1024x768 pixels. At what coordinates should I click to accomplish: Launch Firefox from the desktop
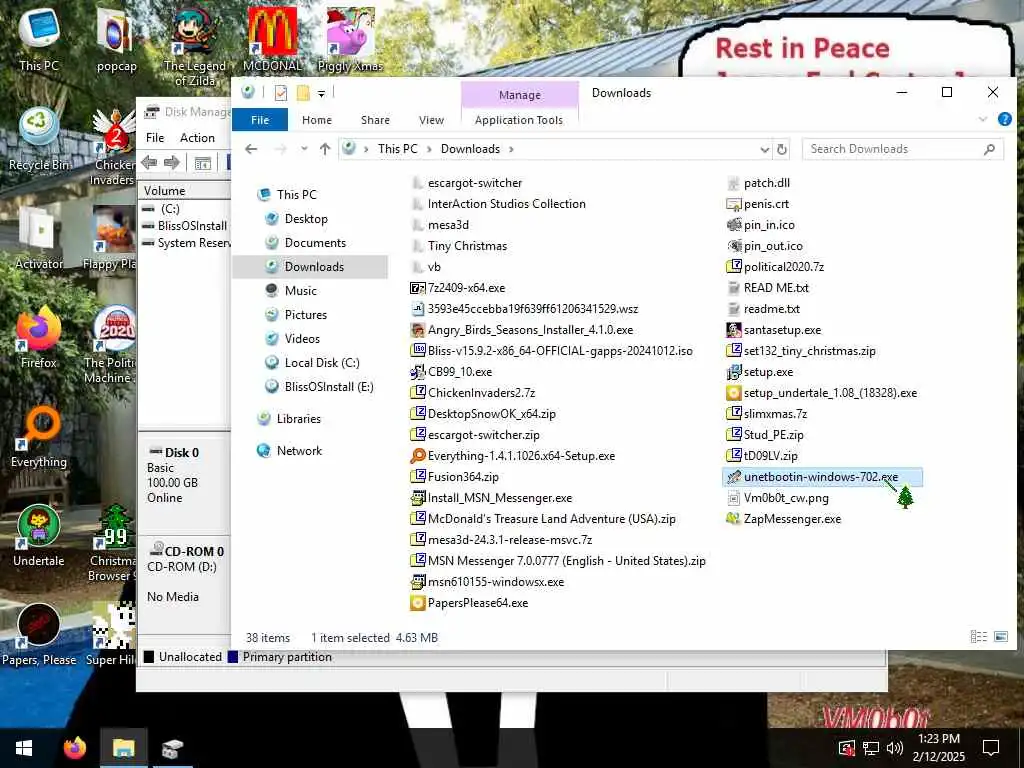pos(39,338)
